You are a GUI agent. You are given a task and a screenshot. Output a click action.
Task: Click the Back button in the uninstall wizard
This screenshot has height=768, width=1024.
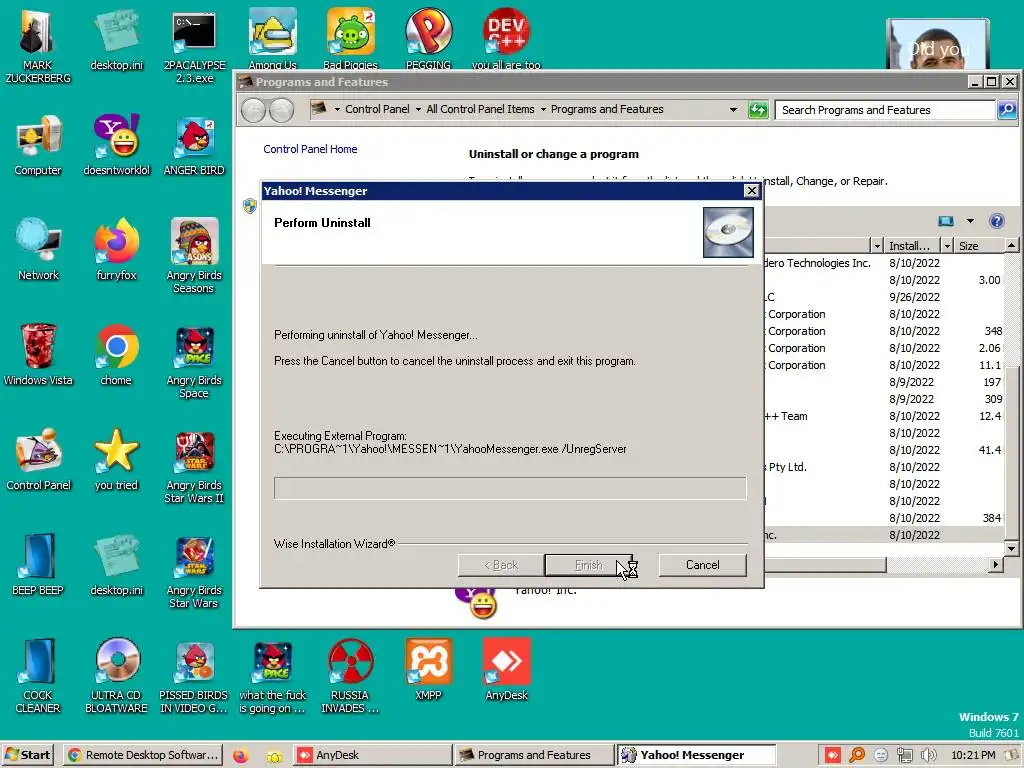pos(501,565)
